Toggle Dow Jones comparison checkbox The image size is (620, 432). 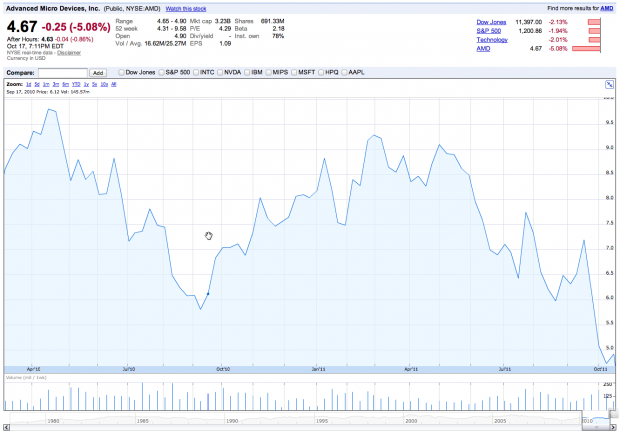[121, 72]
